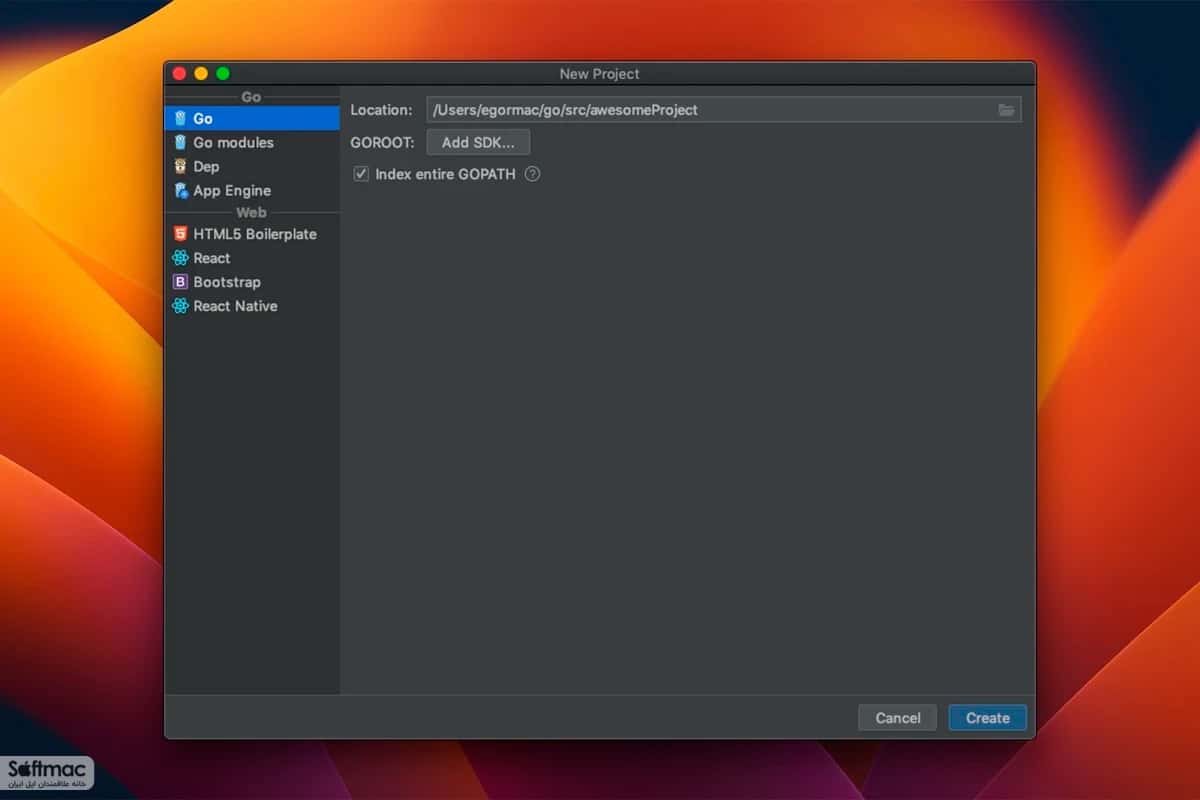1200x800 pixels.
Task: Click the Location: label
Action: coord(381,110)
